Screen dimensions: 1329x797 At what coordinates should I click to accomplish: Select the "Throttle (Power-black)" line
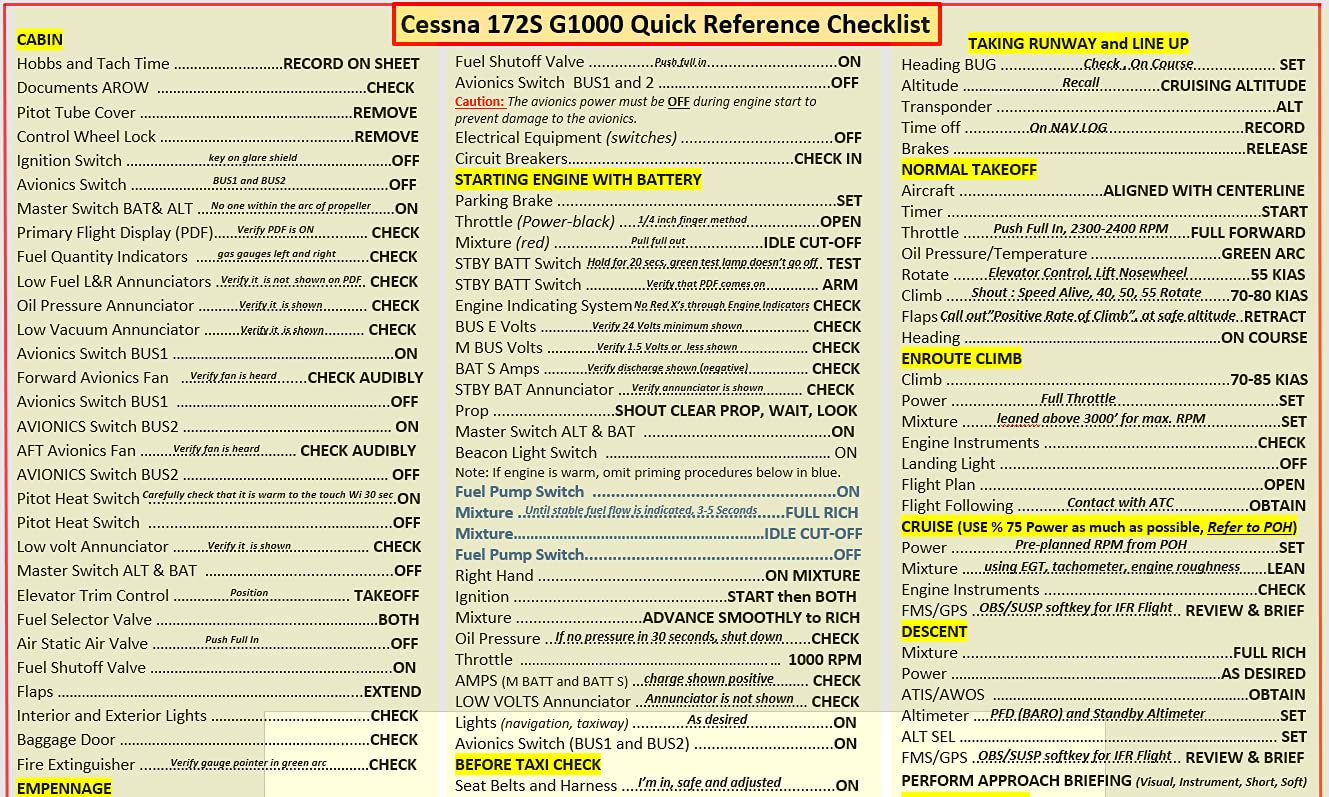tap(658, 222)
